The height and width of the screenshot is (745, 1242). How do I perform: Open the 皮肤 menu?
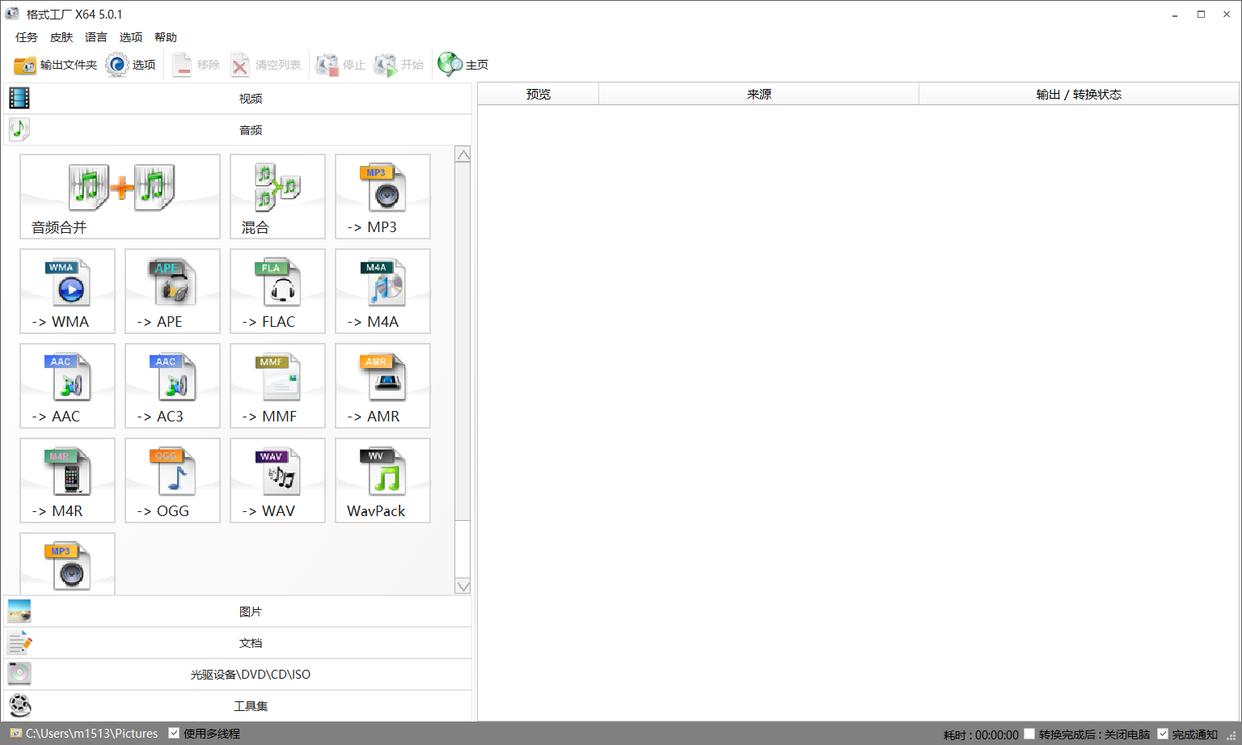(61, 37)
